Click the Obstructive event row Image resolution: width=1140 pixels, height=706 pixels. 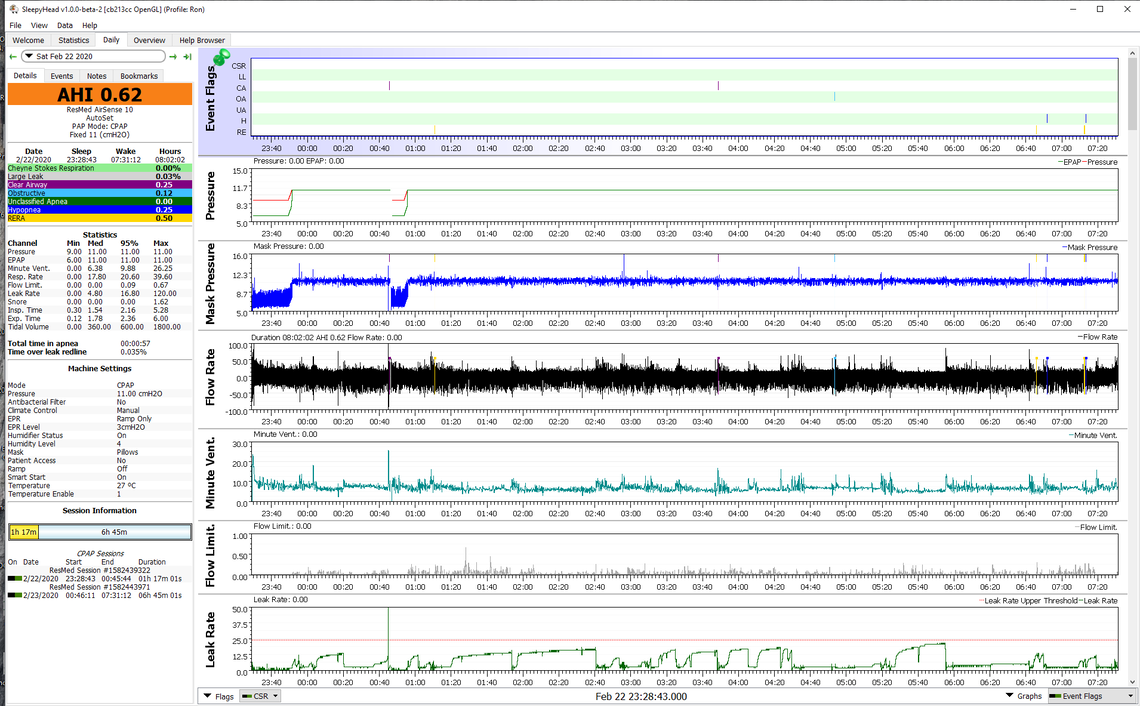pyautogui.click(x=100, y=193)
